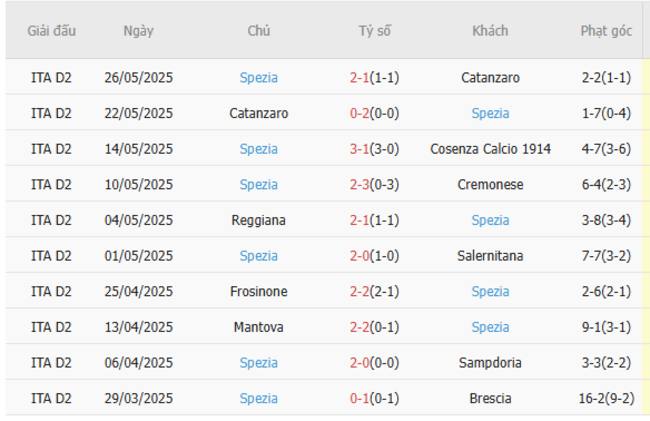Image resolution: width=650 pixels, height=421 pixels.
Task: Click the Spezia link in the 26/05/2025 row
Action: [259, 77]
